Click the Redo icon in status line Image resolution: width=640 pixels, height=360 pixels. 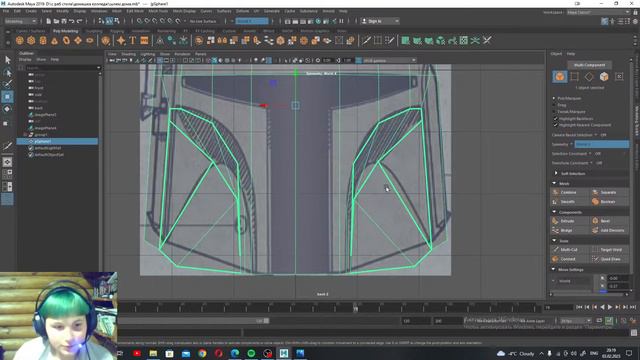click(x=80, y=21)
